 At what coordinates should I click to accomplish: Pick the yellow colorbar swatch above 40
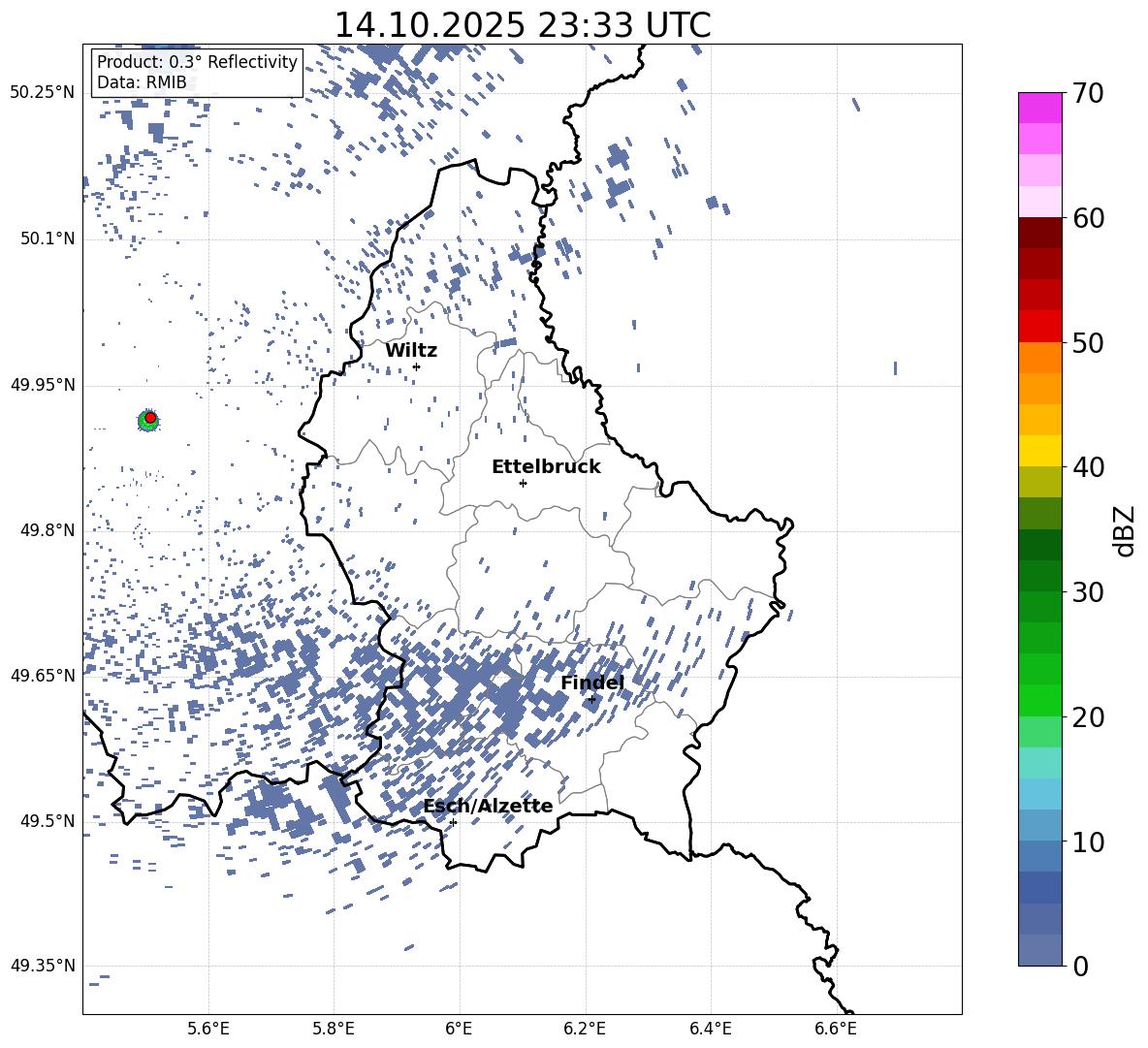[x=1039, y=451]
